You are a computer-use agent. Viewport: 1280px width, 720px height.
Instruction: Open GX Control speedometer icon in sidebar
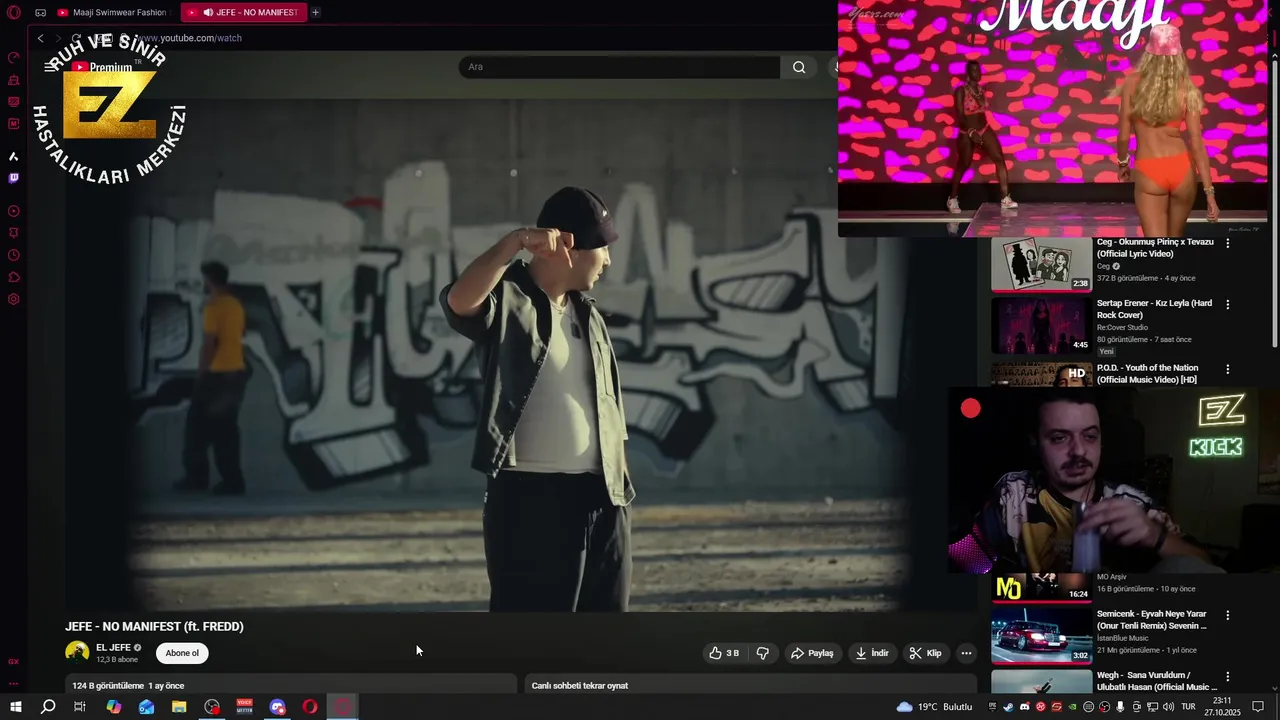point(14,57)
